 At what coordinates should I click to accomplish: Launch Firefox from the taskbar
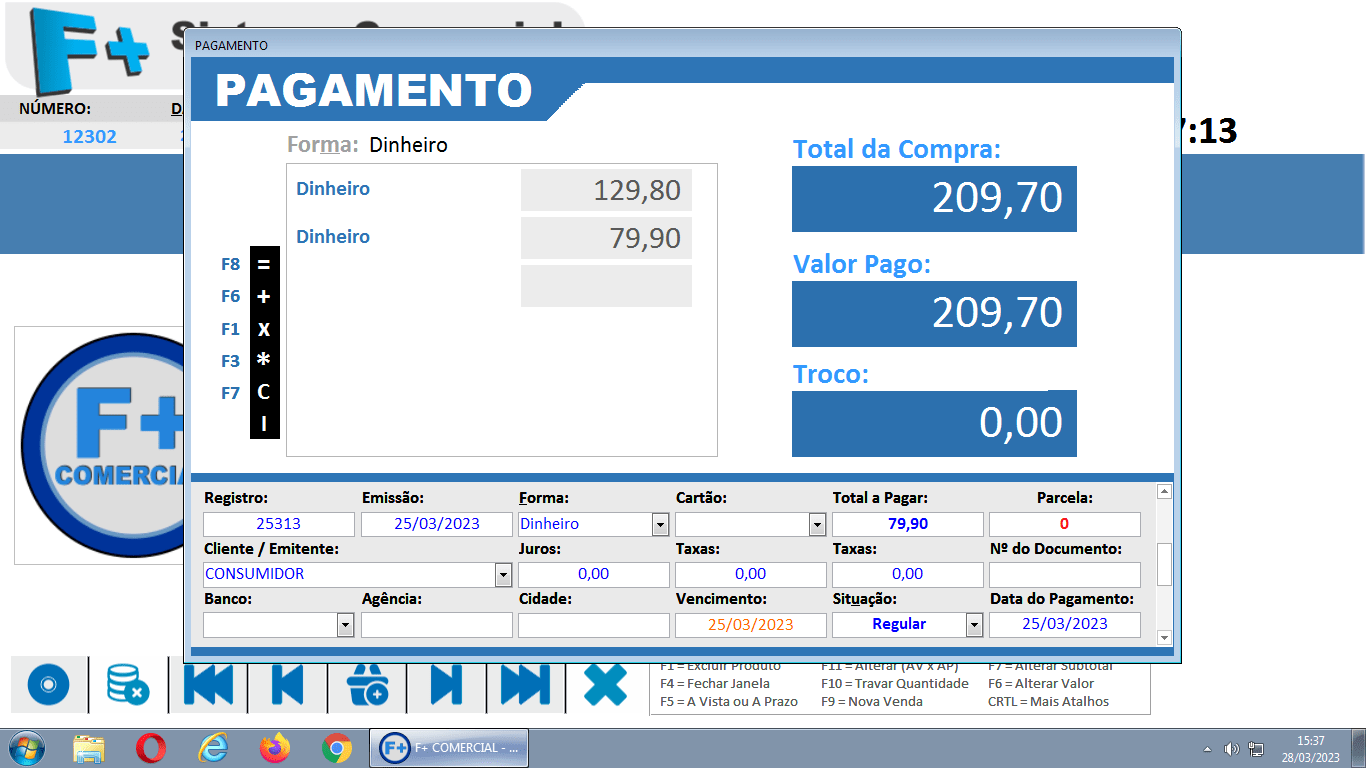[275, 748]
